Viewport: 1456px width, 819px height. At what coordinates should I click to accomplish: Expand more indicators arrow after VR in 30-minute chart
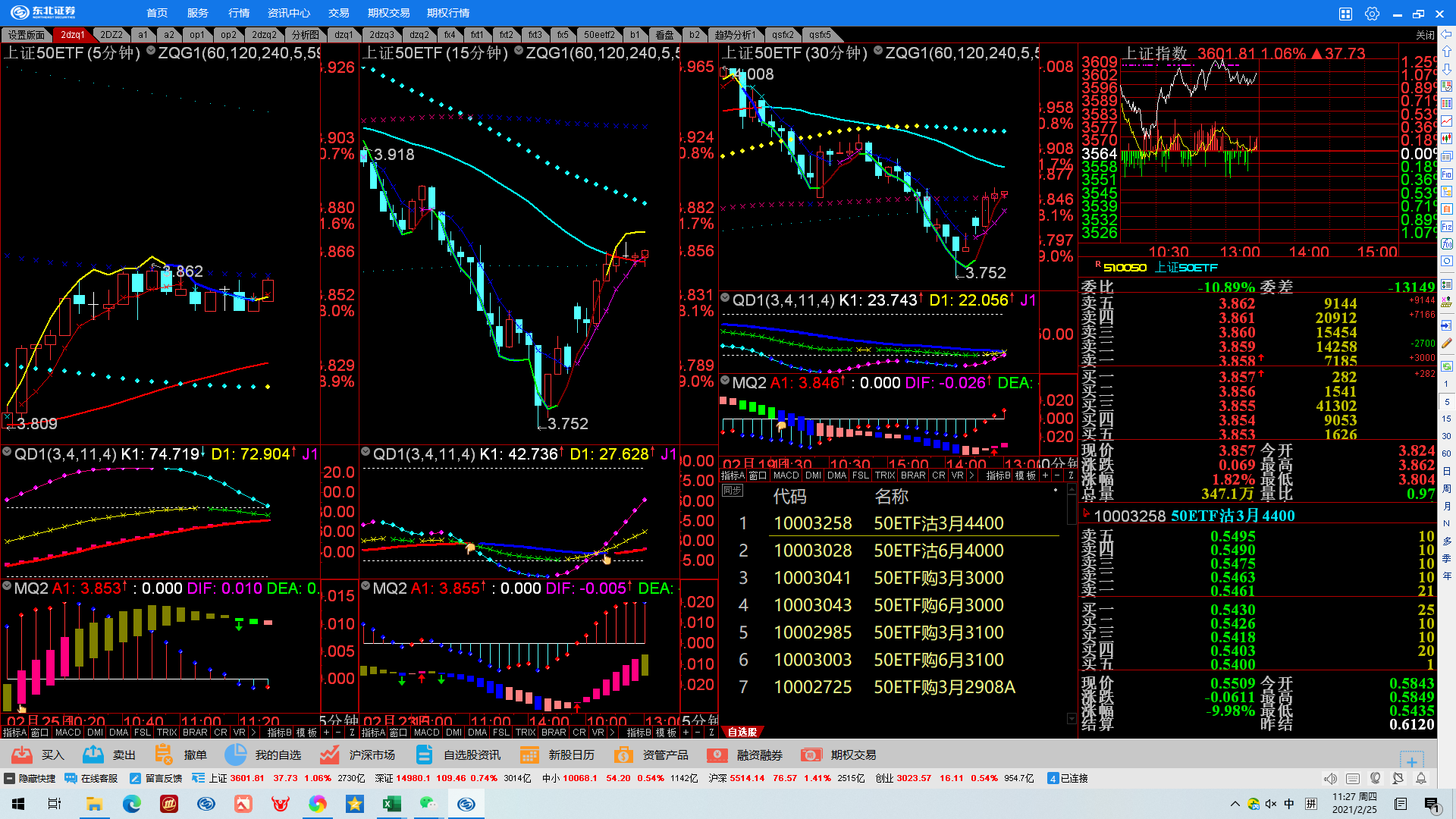click(971, 475)
